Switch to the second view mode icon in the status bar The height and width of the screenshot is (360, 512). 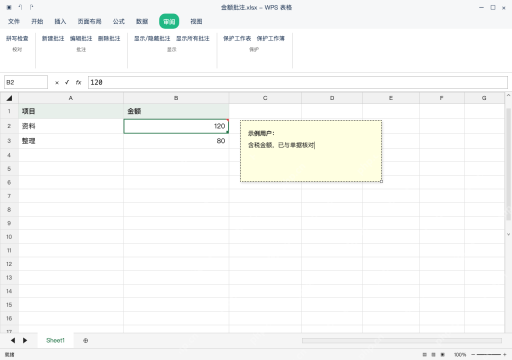pos(433,355)
